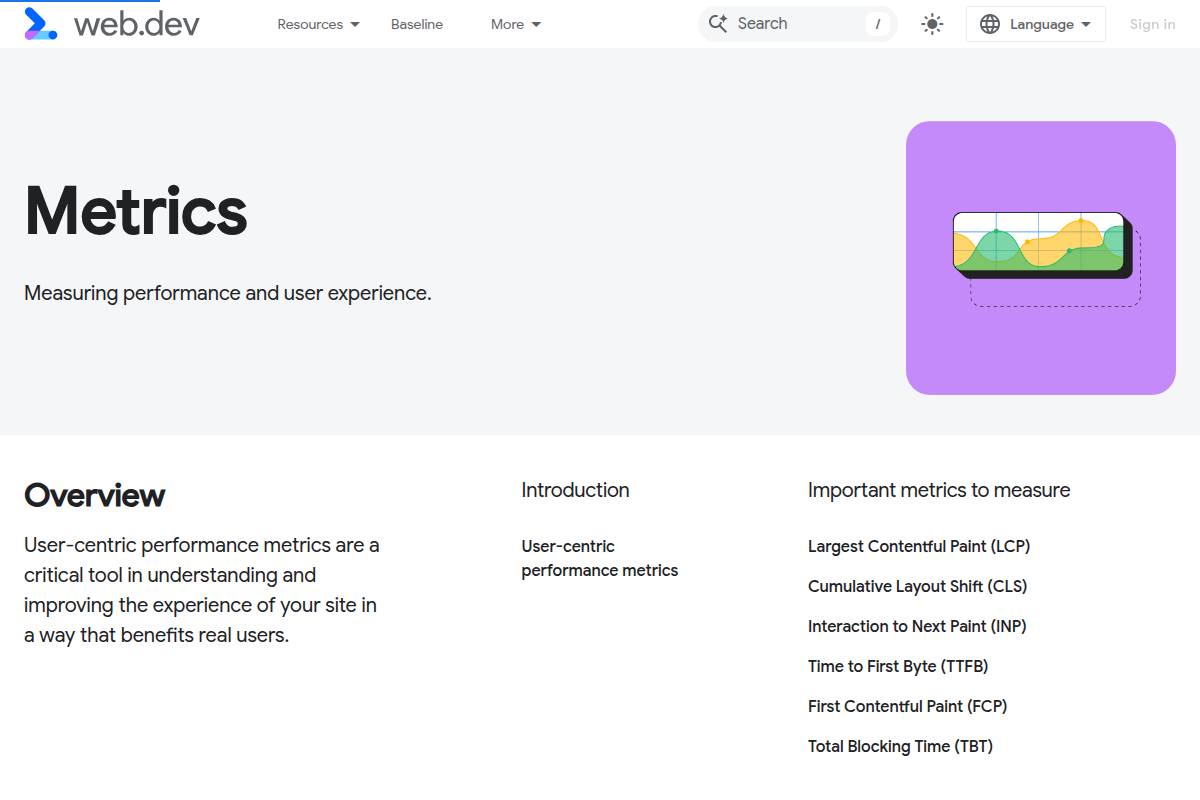
Task: Click the Sign in control
Action: coord(1152,24)
